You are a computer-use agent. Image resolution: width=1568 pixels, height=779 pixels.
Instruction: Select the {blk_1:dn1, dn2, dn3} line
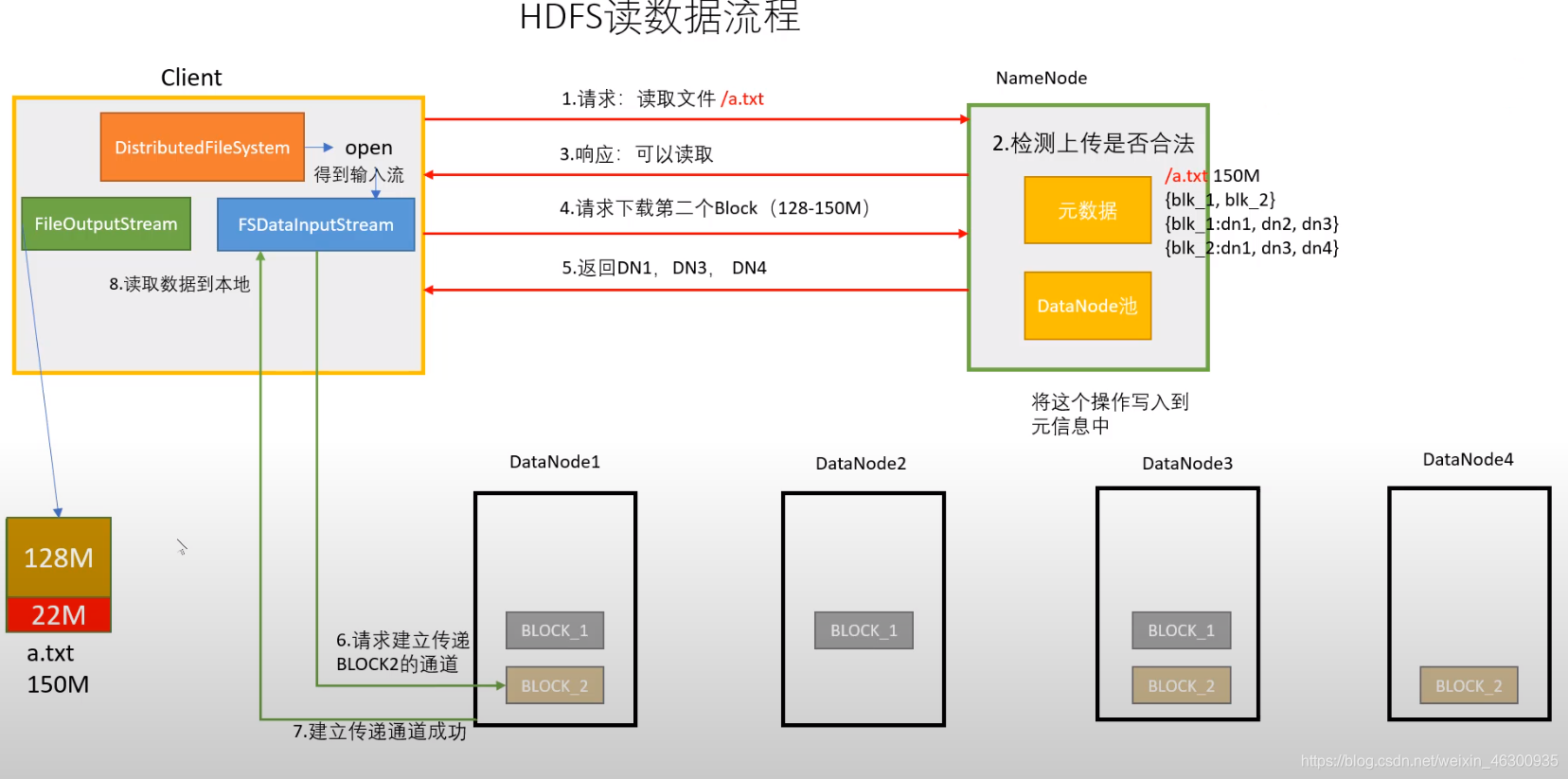pyautogui.click(x=1252, y=223)
